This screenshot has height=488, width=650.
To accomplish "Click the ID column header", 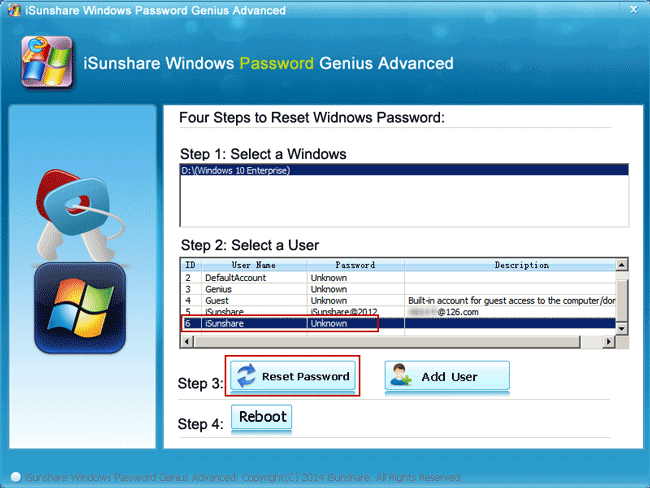I will [191, 265].
